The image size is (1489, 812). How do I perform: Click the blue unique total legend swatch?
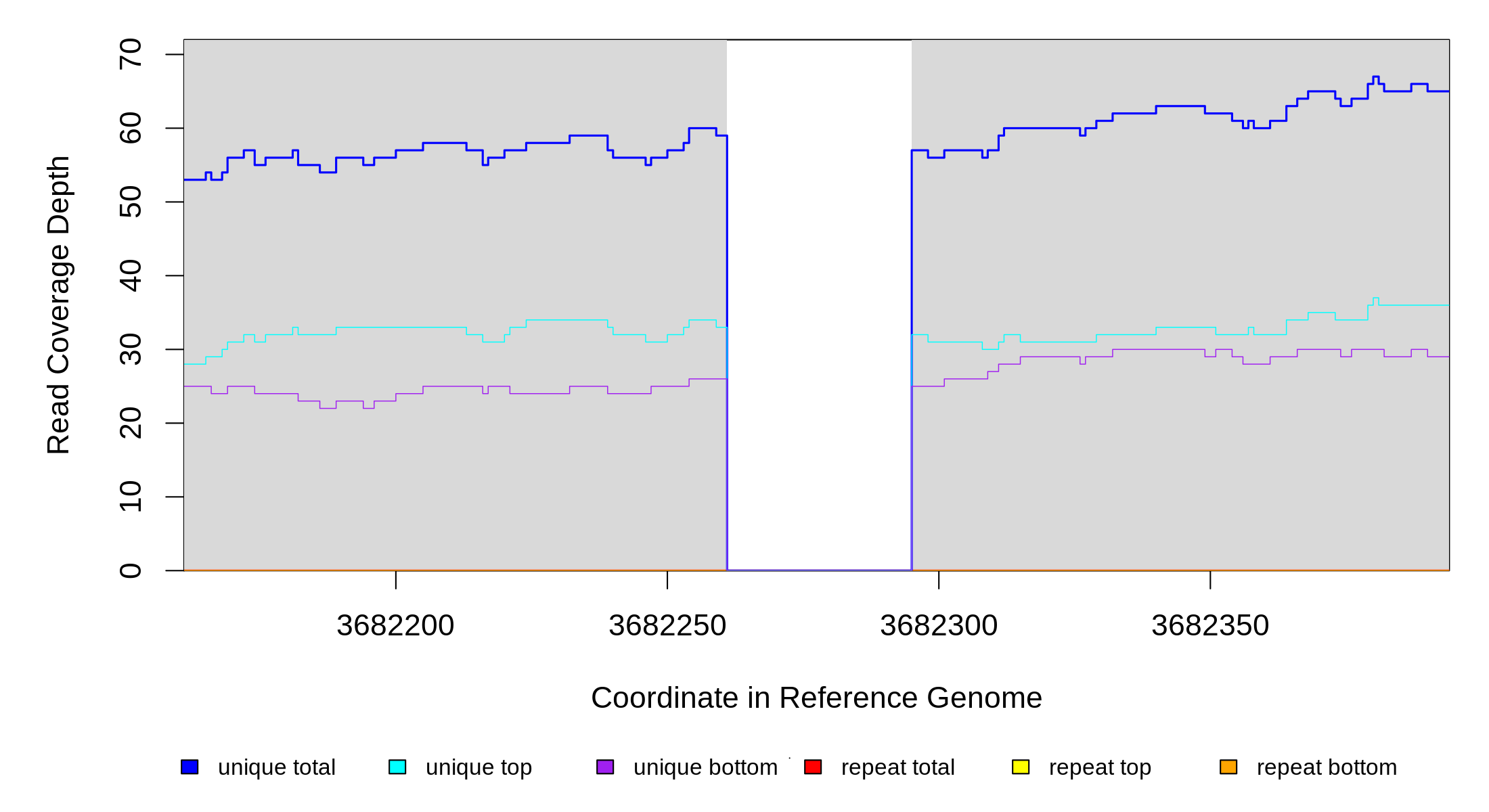coord(190,767)
